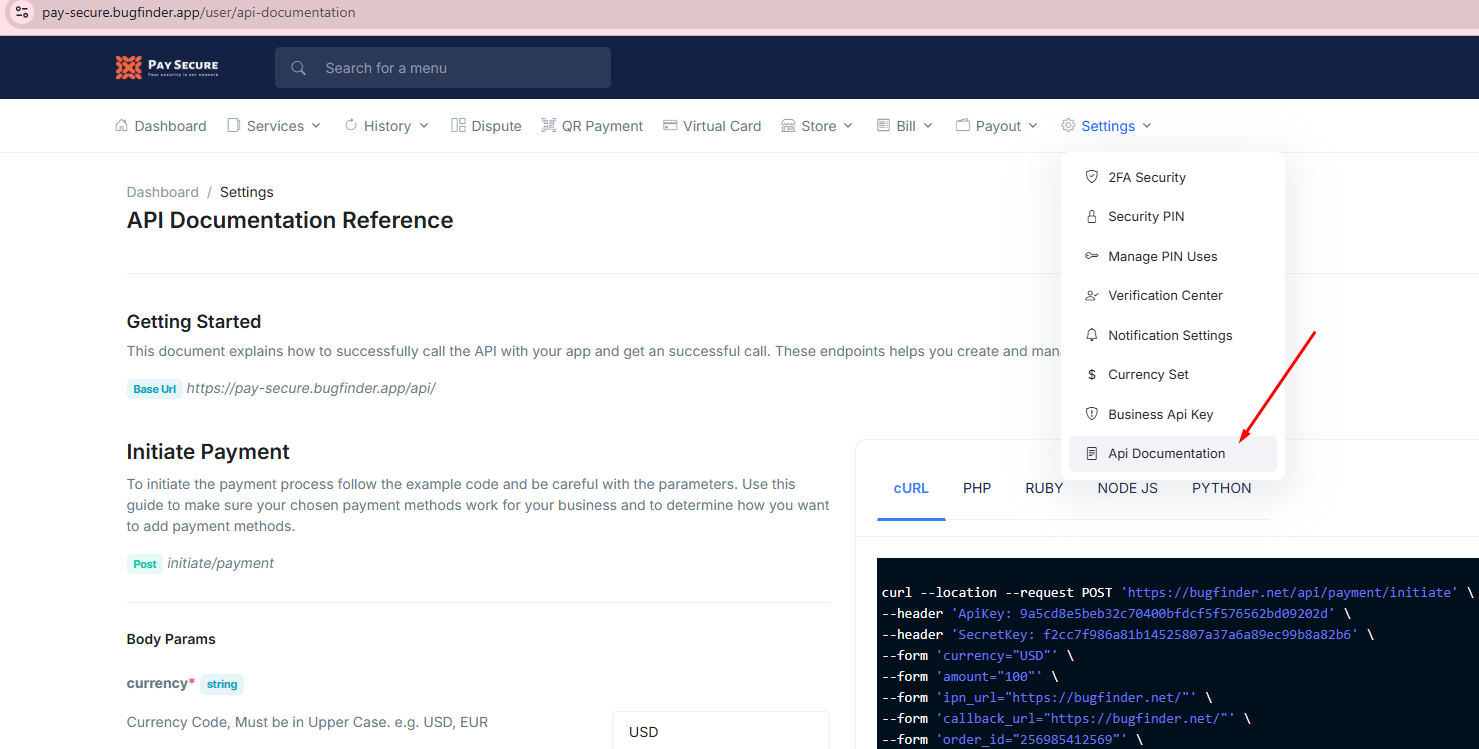Collapse the Settings dropdown chevron
Screen dimensions: 1479x749
click(1147, 125)
